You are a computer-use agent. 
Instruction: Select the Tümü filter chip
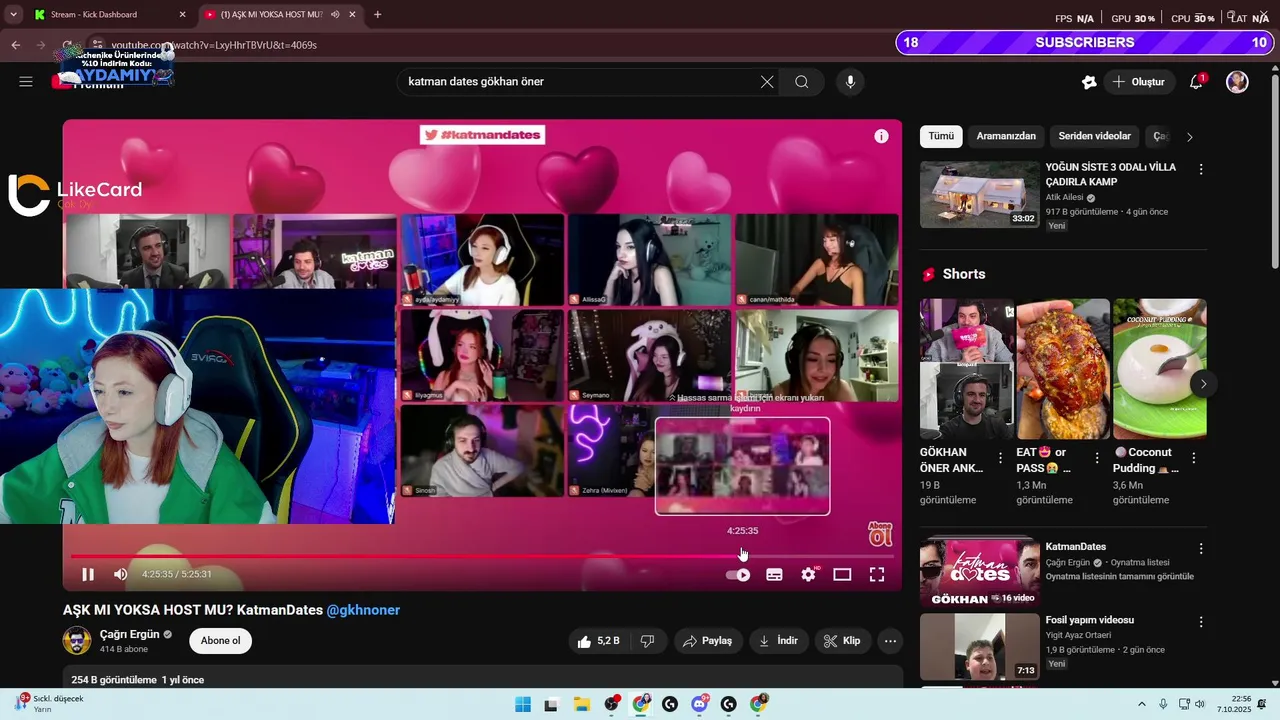941,136
